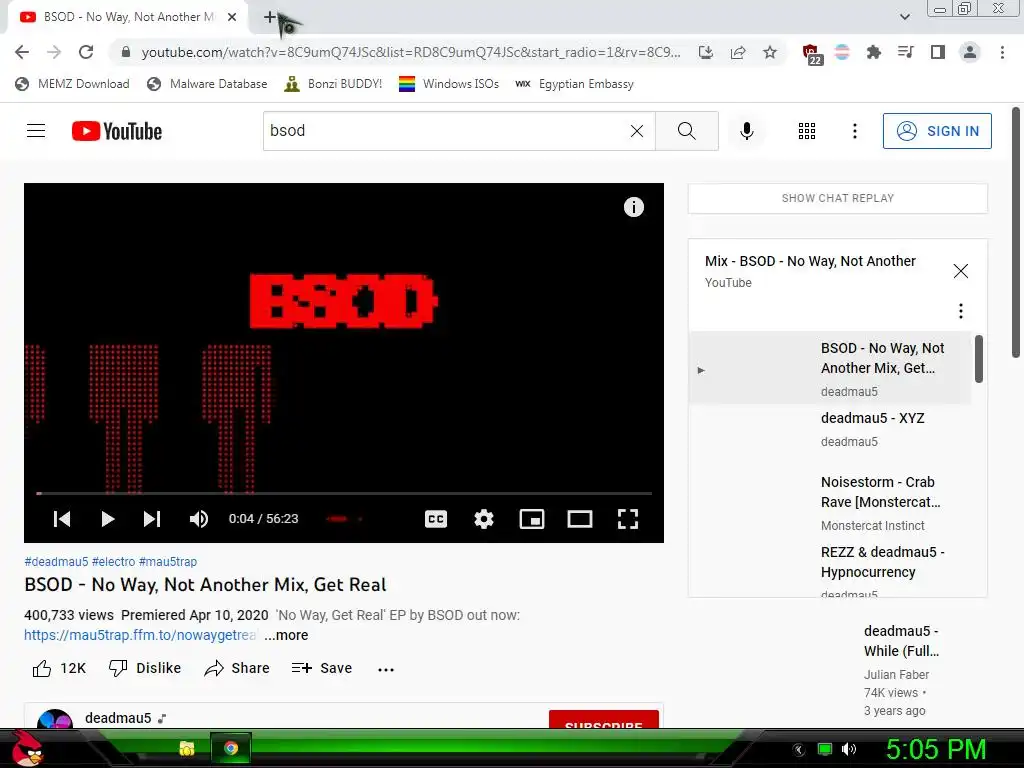The height and width of the screenshot is (768, 1024).
Task: Open the YouTube guide hamburger menu
Action: tap(36, 131)
